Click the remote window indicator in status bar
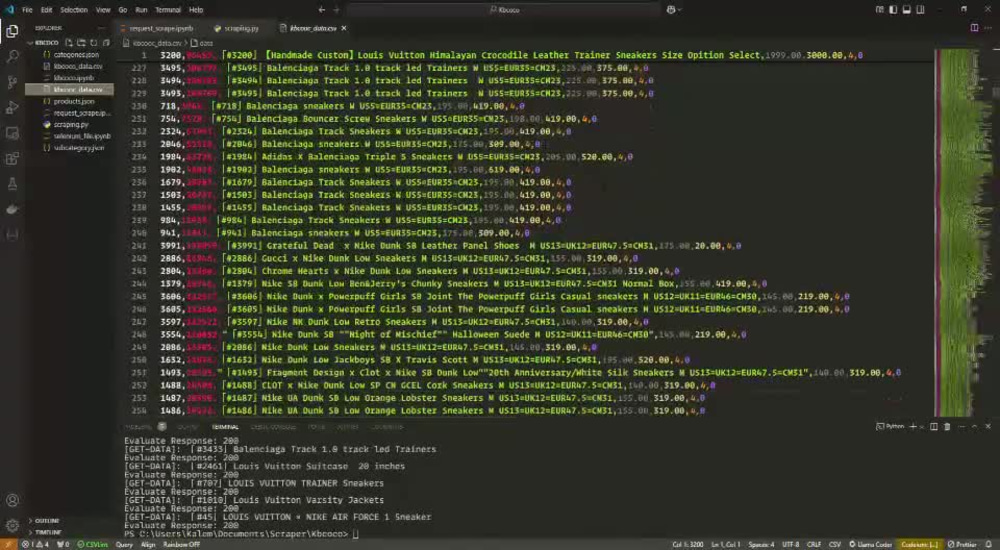The width and height of the screenshot is (1000, 550). pyautogui.click(x=8, y=544)
